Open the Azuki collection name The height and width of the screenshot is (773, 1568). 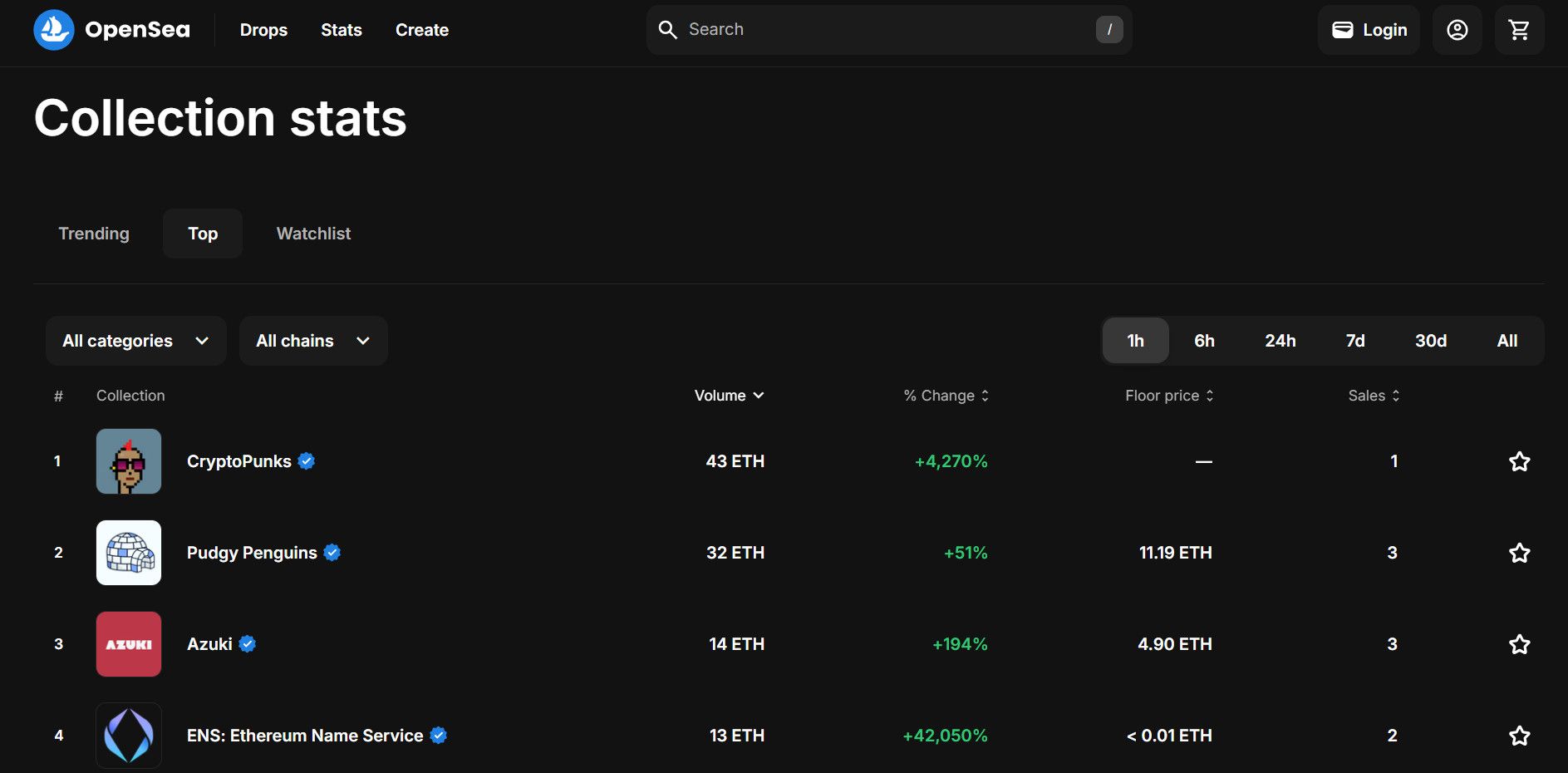pyautogui.click(x=209, y=644)
